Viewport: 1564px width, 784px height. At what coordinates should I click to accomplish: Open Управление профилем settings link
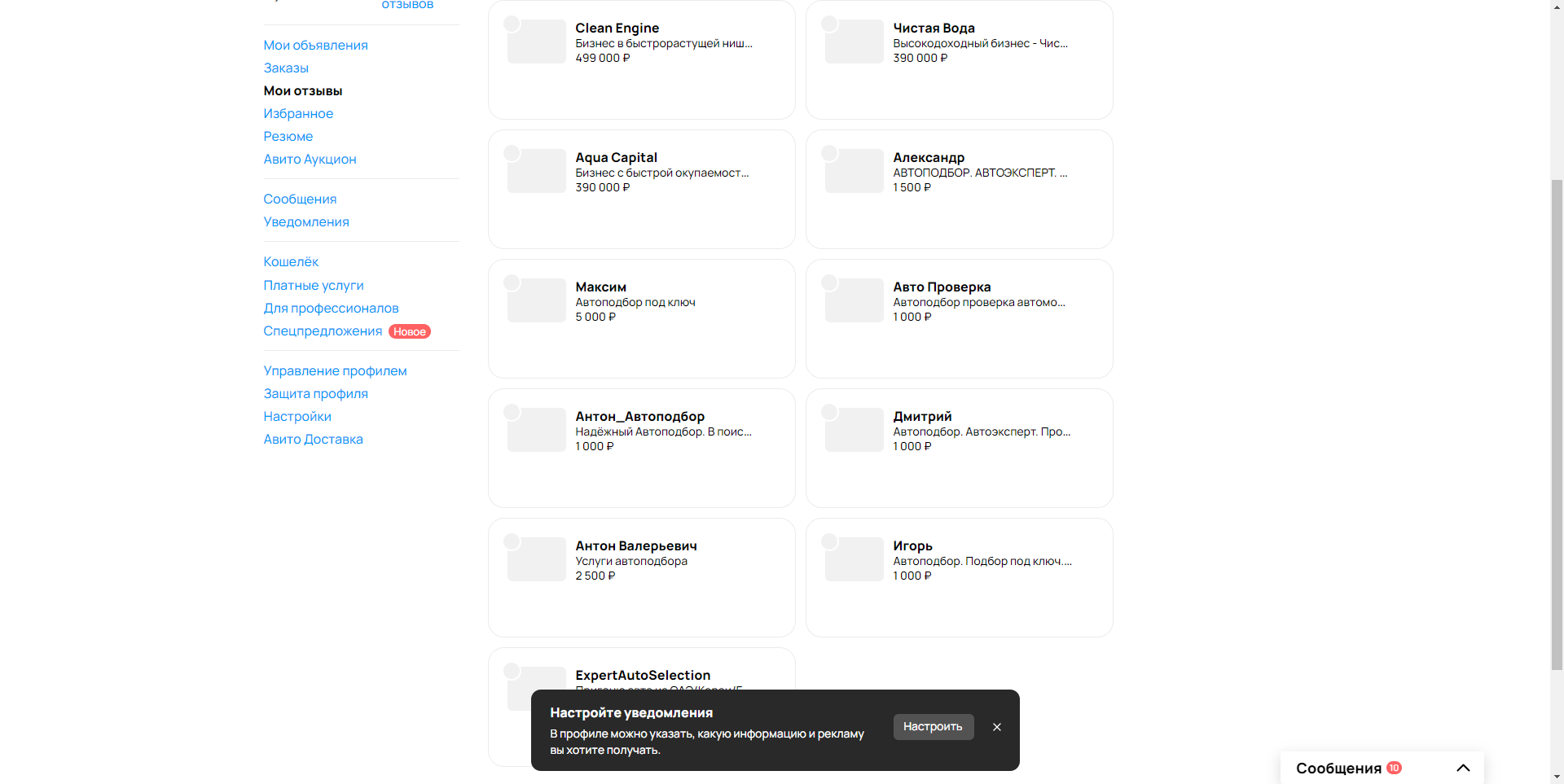[335, 370]
